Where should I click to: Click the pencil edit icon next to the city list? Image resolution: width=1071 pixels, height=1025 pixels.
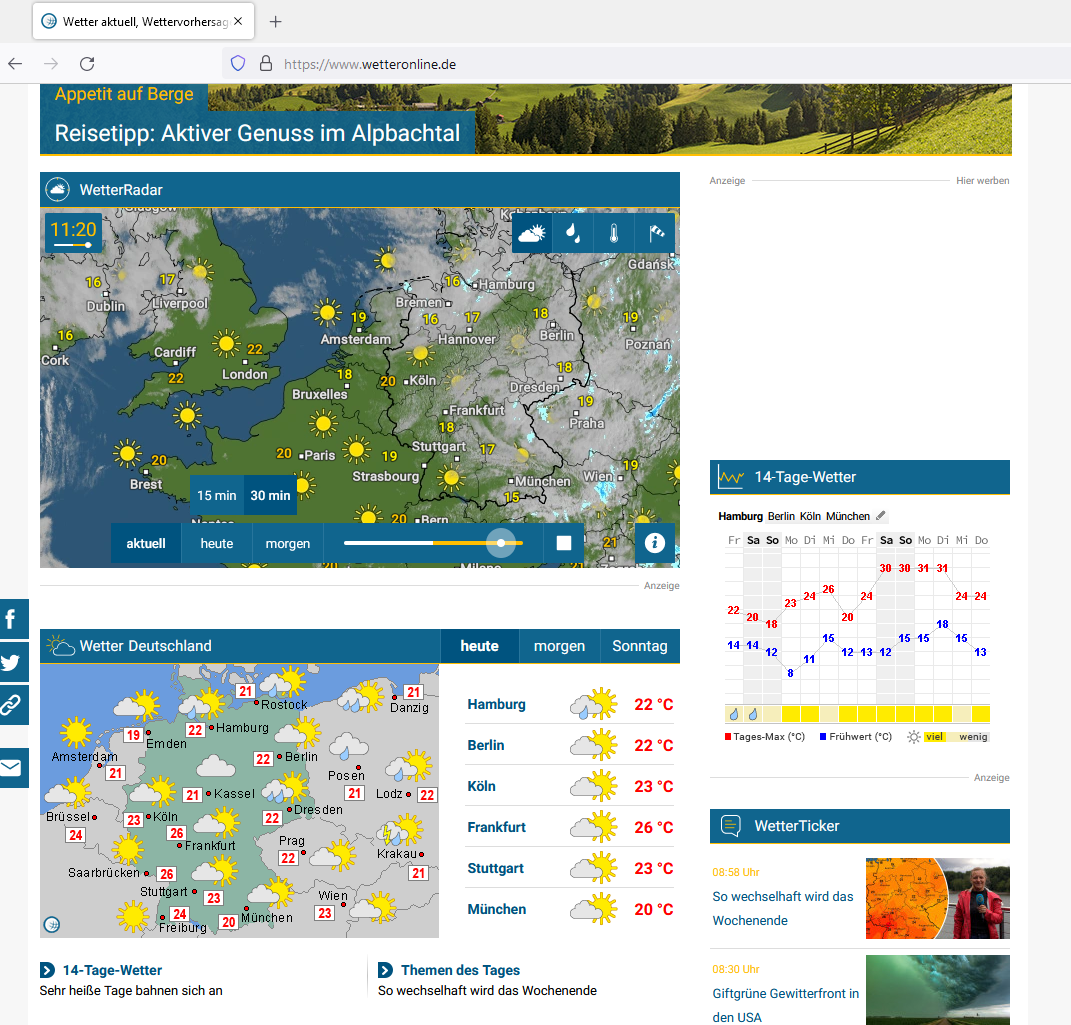click(x=881, y=515)
